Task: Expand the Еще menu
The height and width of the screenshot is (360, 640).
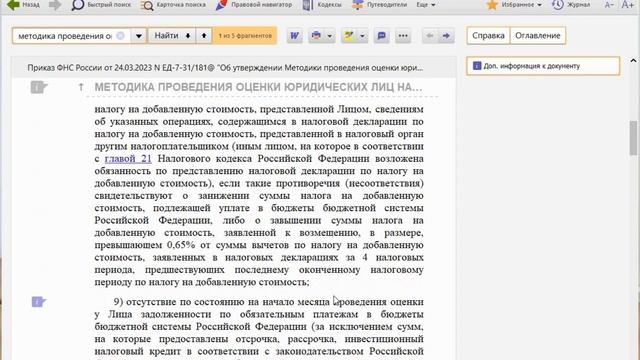Action: click(426, 5)
